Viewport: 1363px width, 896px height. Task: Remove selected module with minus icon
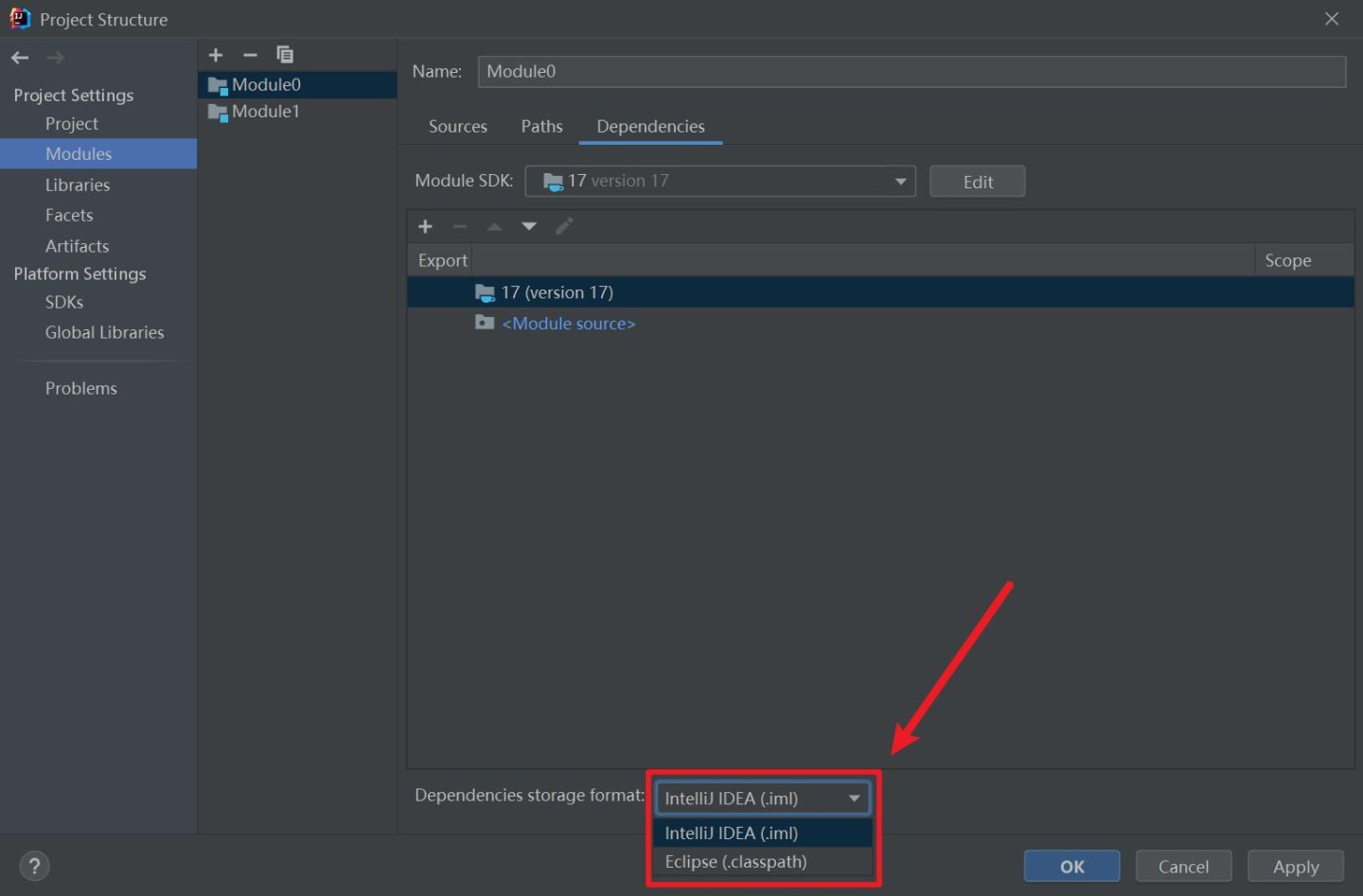click(250, 55)
